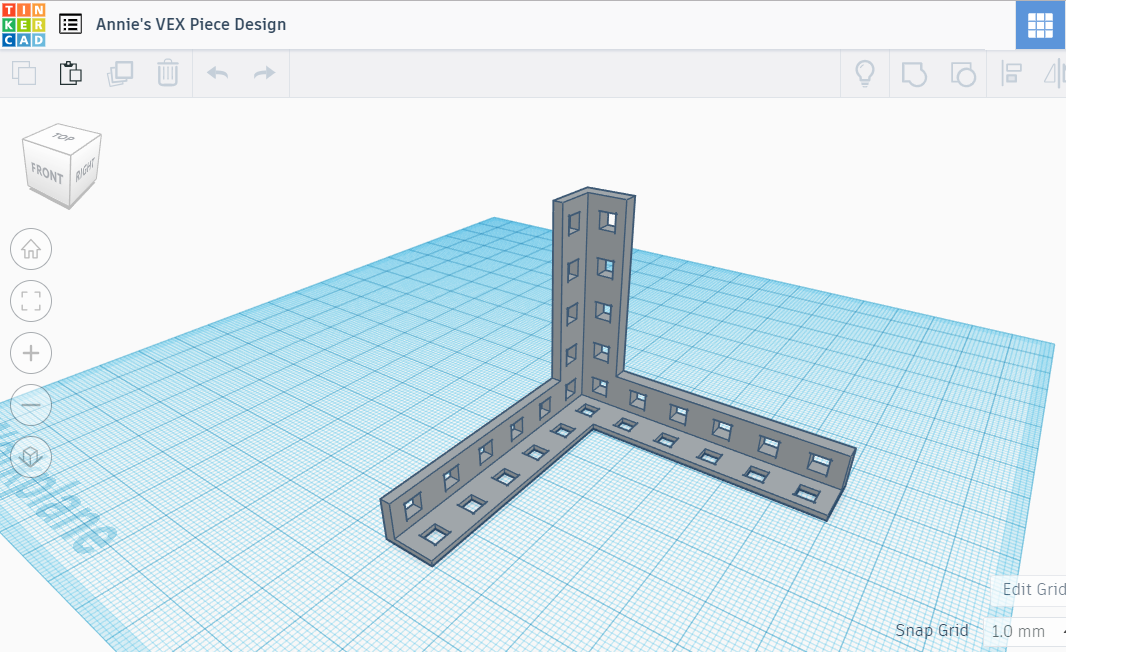
Task: Toggle Show All lightbulb icon
Action: pyautogui.click(x=864, y=73)
